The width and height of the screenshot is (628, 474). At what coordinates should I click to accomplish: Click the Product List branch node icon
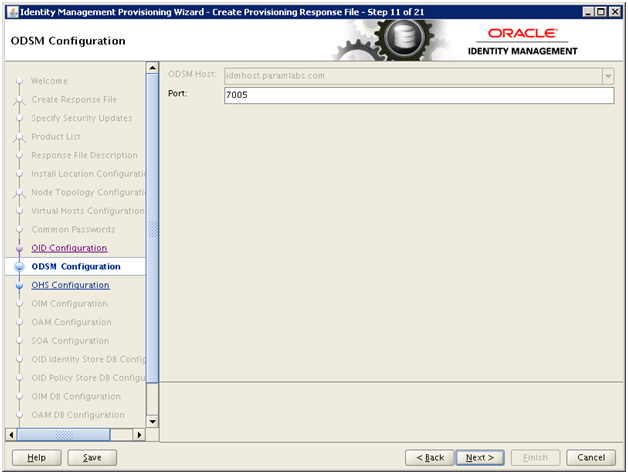pos(19,138)
